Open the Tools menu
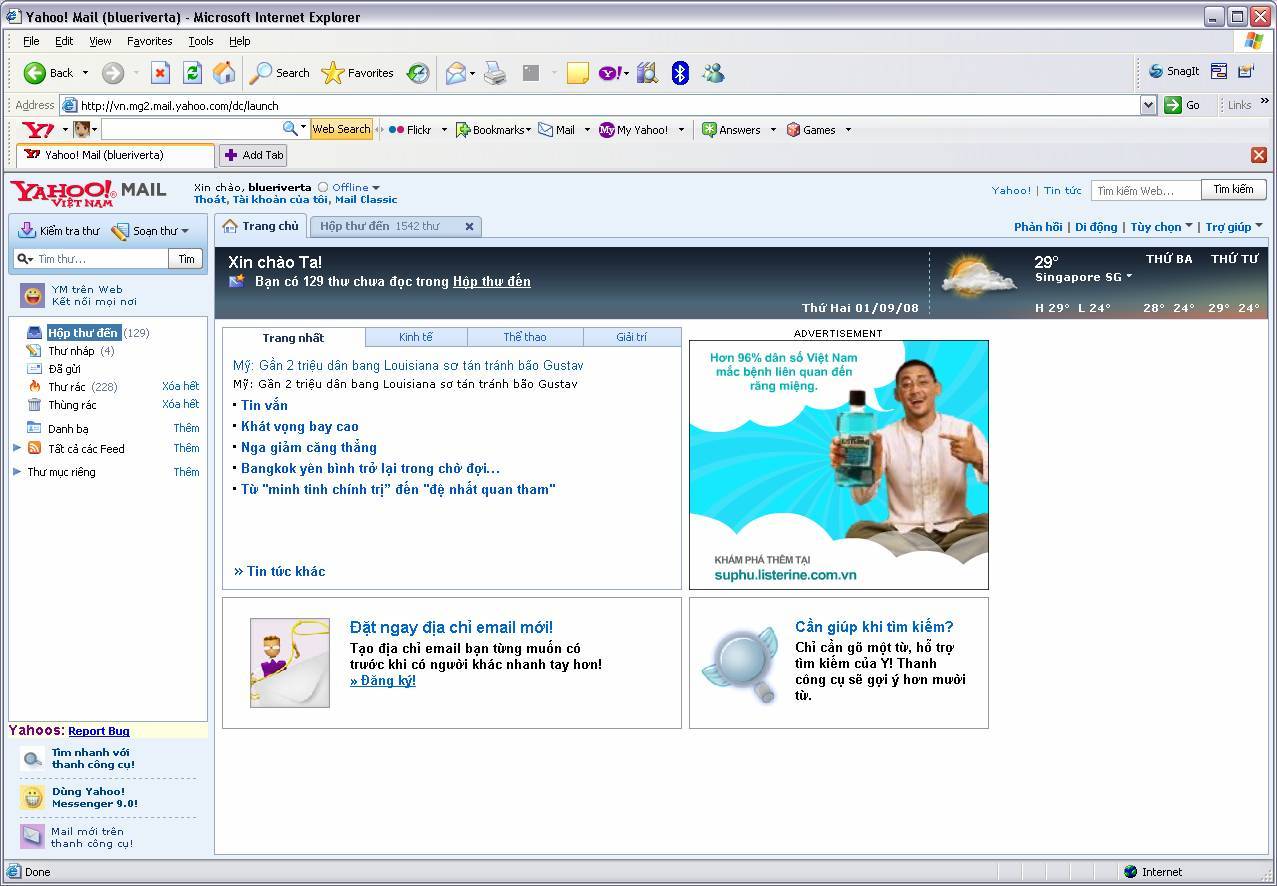 [x=201, y=41]
